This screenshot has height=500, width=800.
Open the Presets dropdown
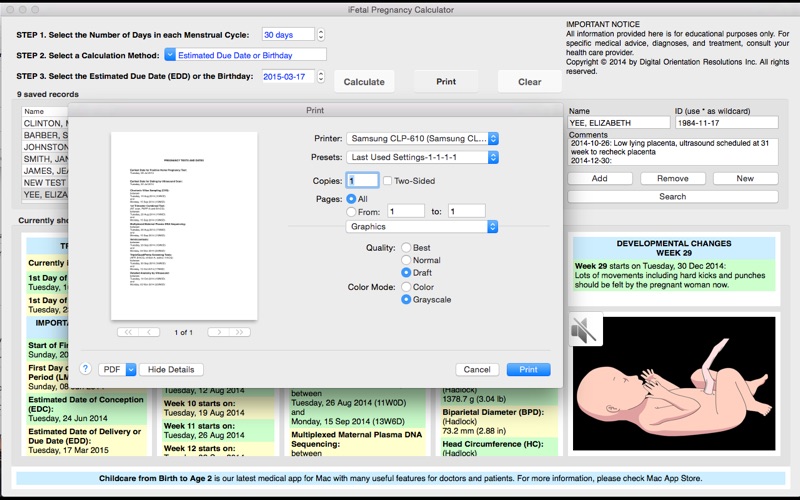coord(422,157)
